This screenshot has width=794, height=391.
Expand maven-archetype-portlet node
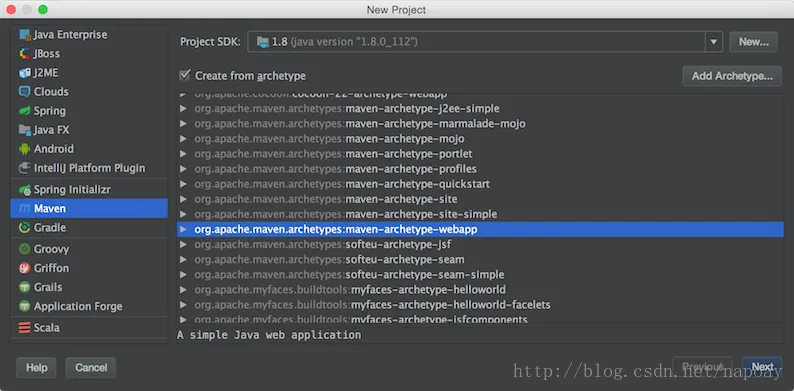pyautogui.click(x=183, y=154)
